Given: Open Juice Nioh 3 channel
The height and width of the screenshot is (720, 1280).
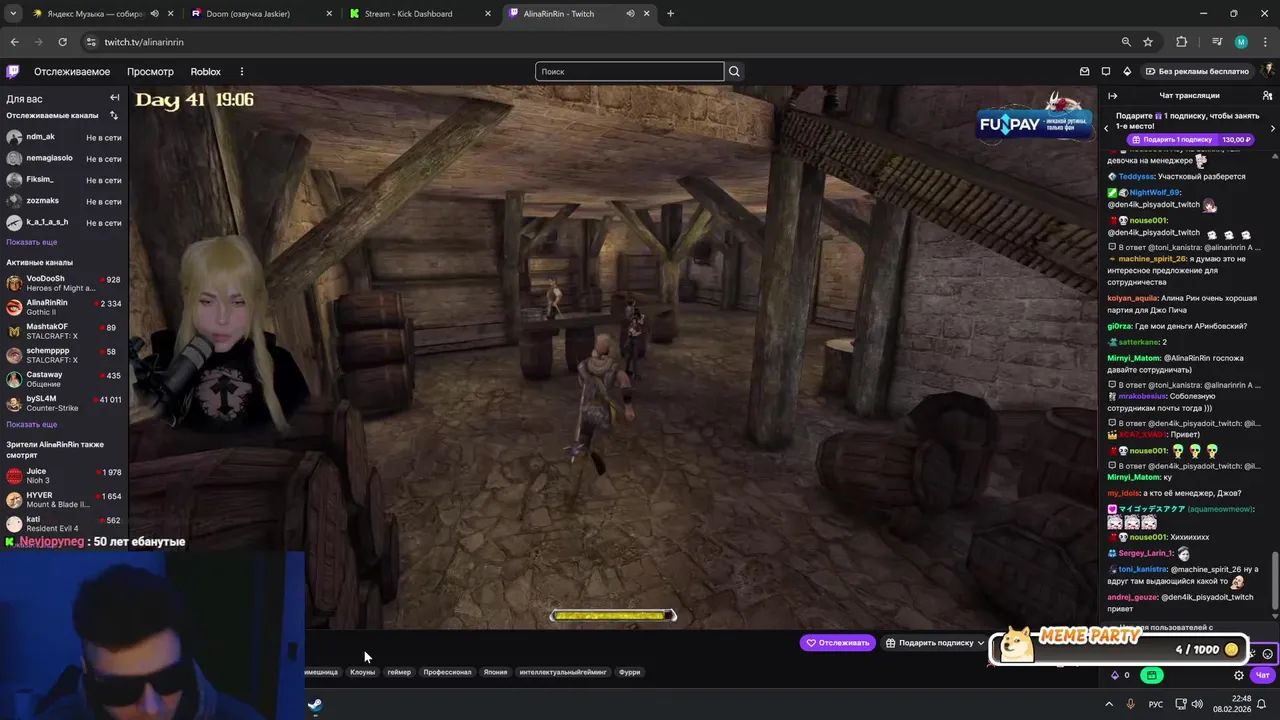Looking at the screenshot, I should click(x=64, y=475).
